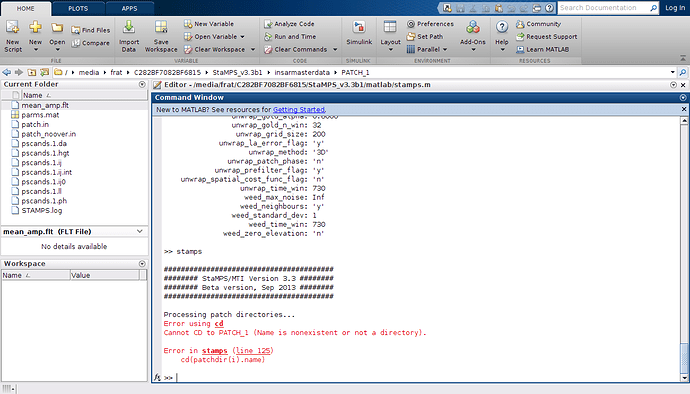Image resolution: width=690 pixels, height=394 pixels.
Task: Create a New Variable
Action: (x=209, y=24)
